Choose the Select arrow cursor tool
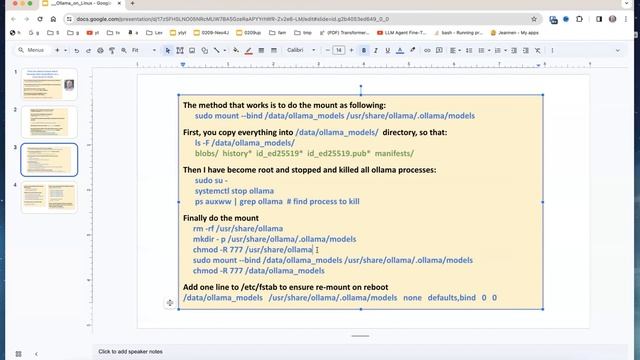Viewport: 640px width, 360px height. coord(168,51)
